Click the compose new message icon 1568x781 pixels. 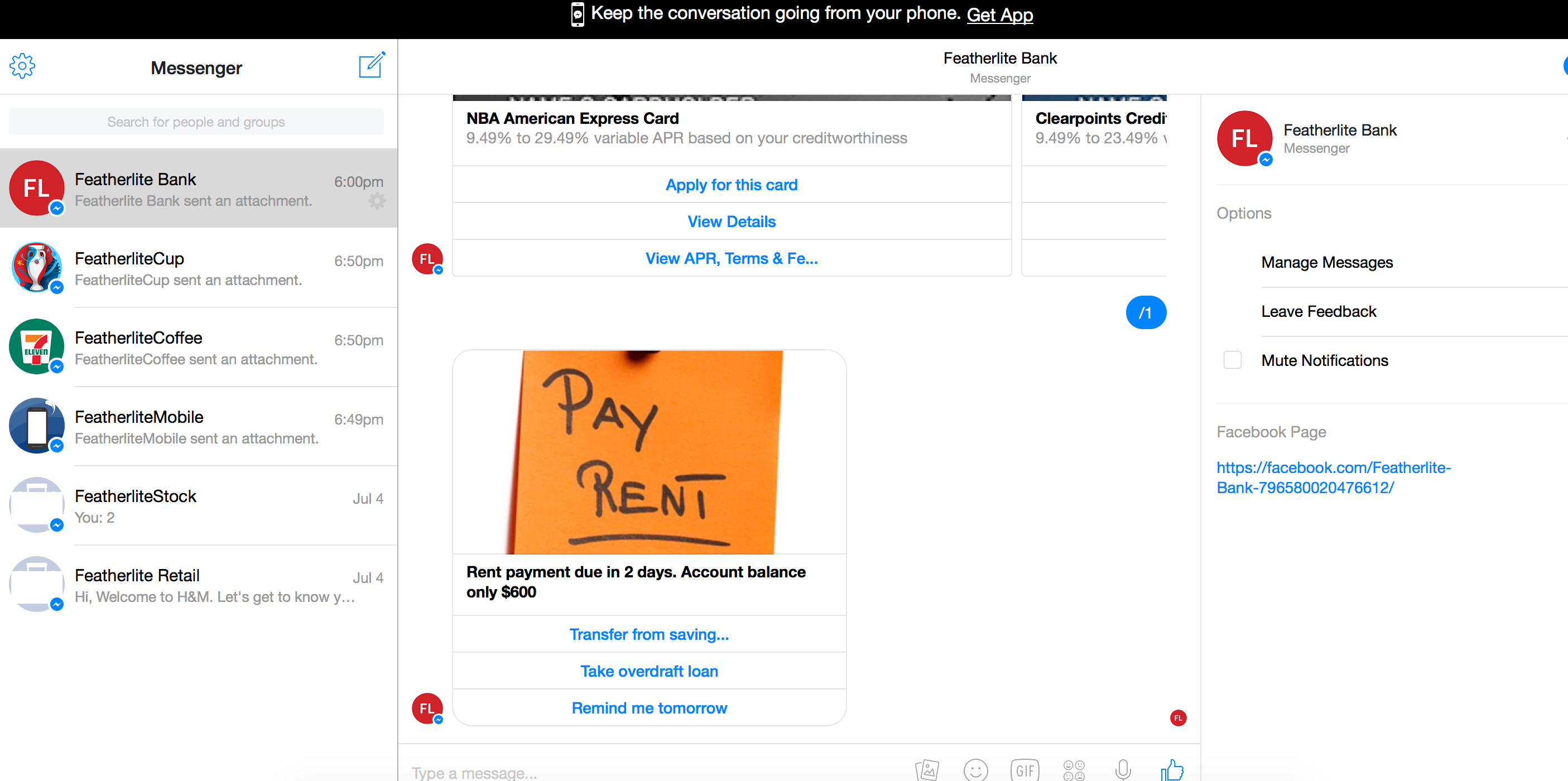pos(371,65)
